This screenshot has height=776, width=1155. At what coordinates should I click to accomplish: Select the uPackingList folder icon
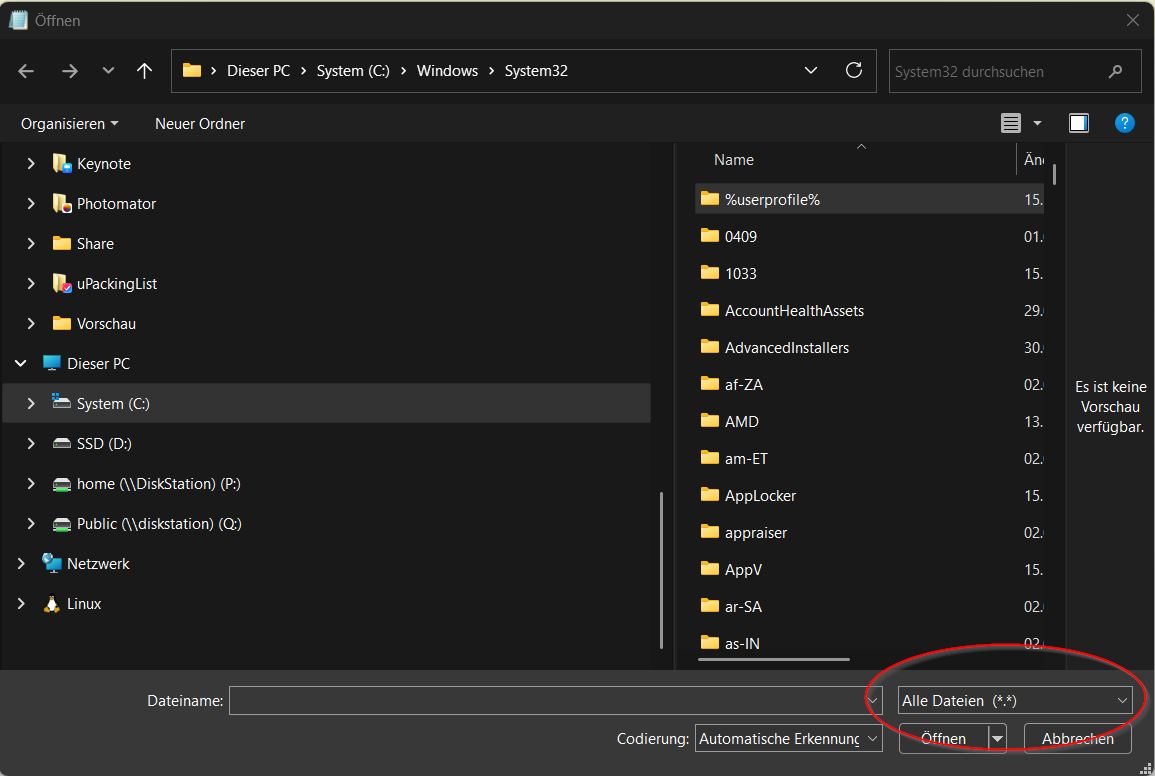click(x=62, y=283)
